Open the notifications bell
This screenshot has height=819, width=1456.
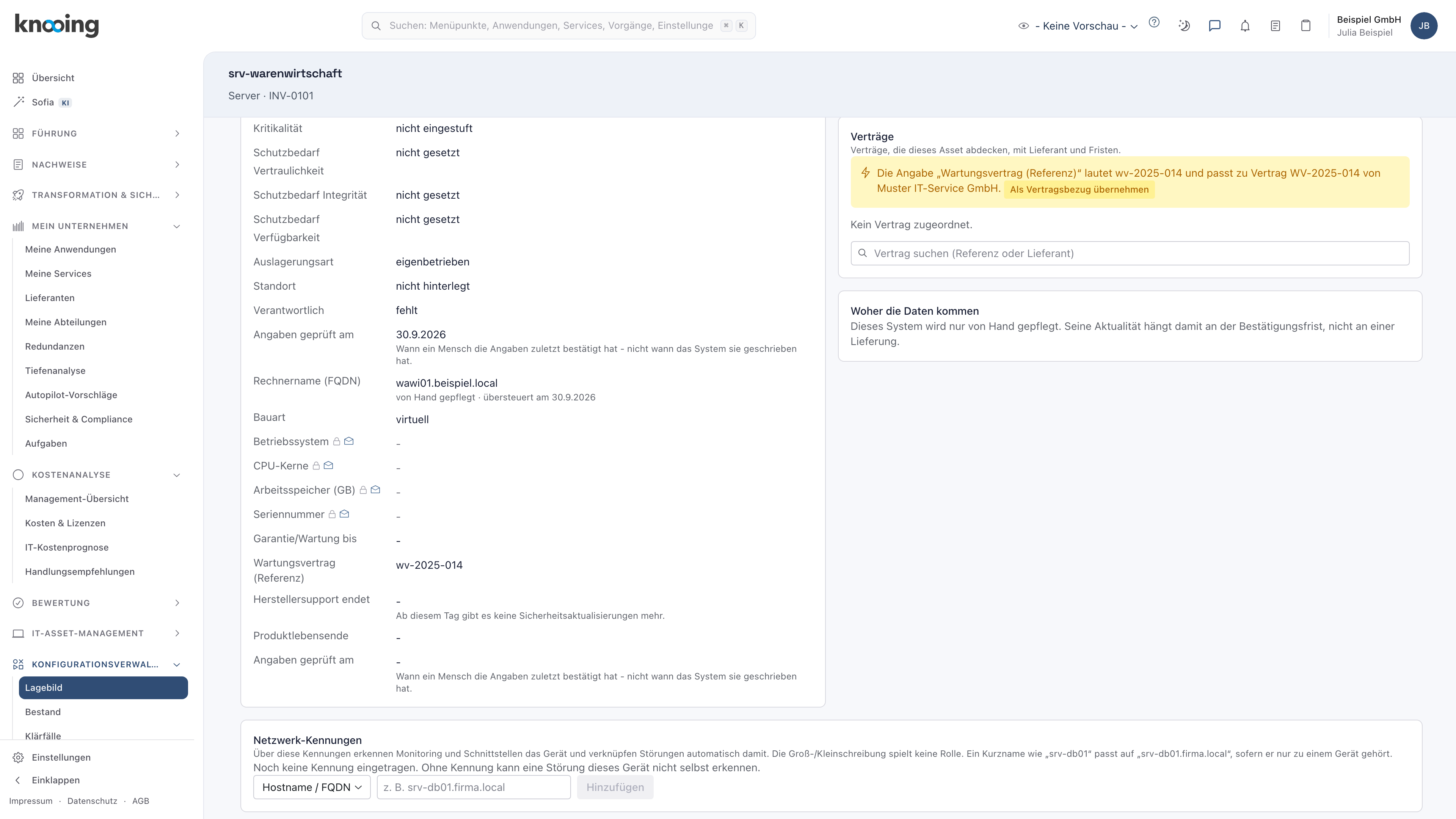[x=1245, y=25]
